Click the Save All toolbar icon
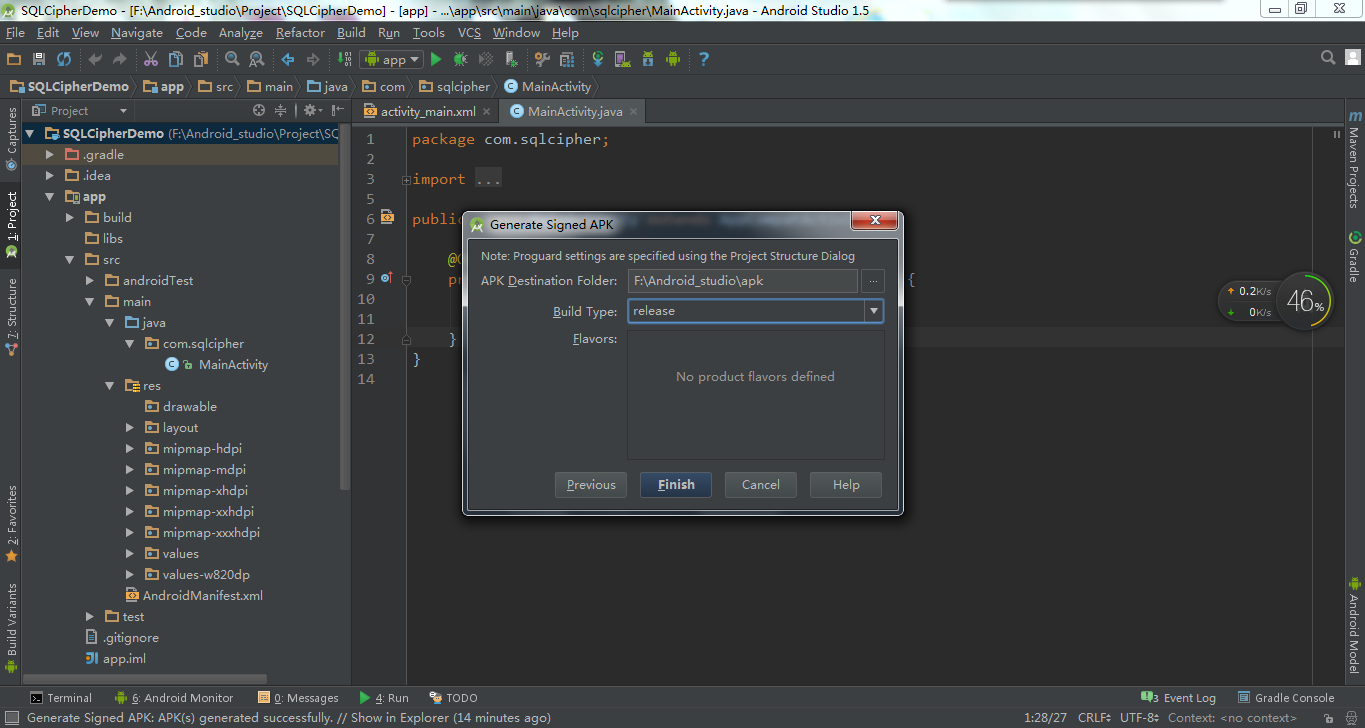Screen dimensions: 1365x728 [x=39, y=59]
